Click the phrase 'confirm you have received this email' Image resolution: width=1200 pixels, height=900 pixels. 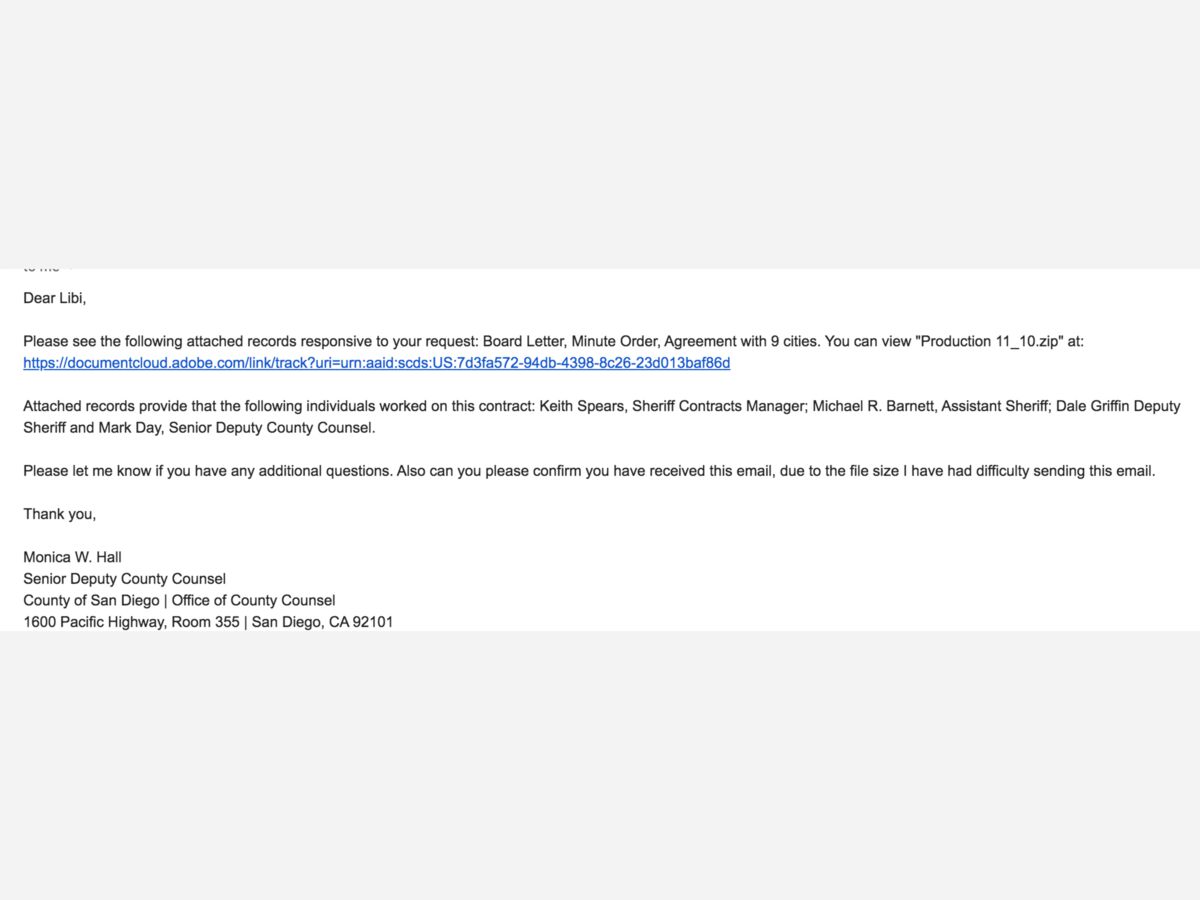(x=653, y=471)
